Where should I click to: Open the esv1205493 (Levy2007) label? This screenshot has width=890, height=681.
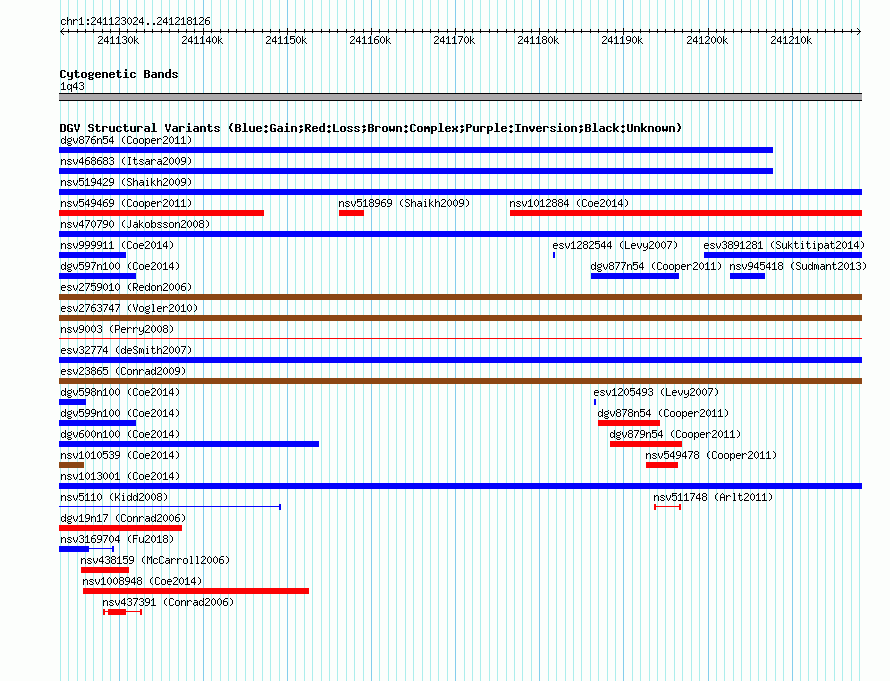tap(656, 392)
